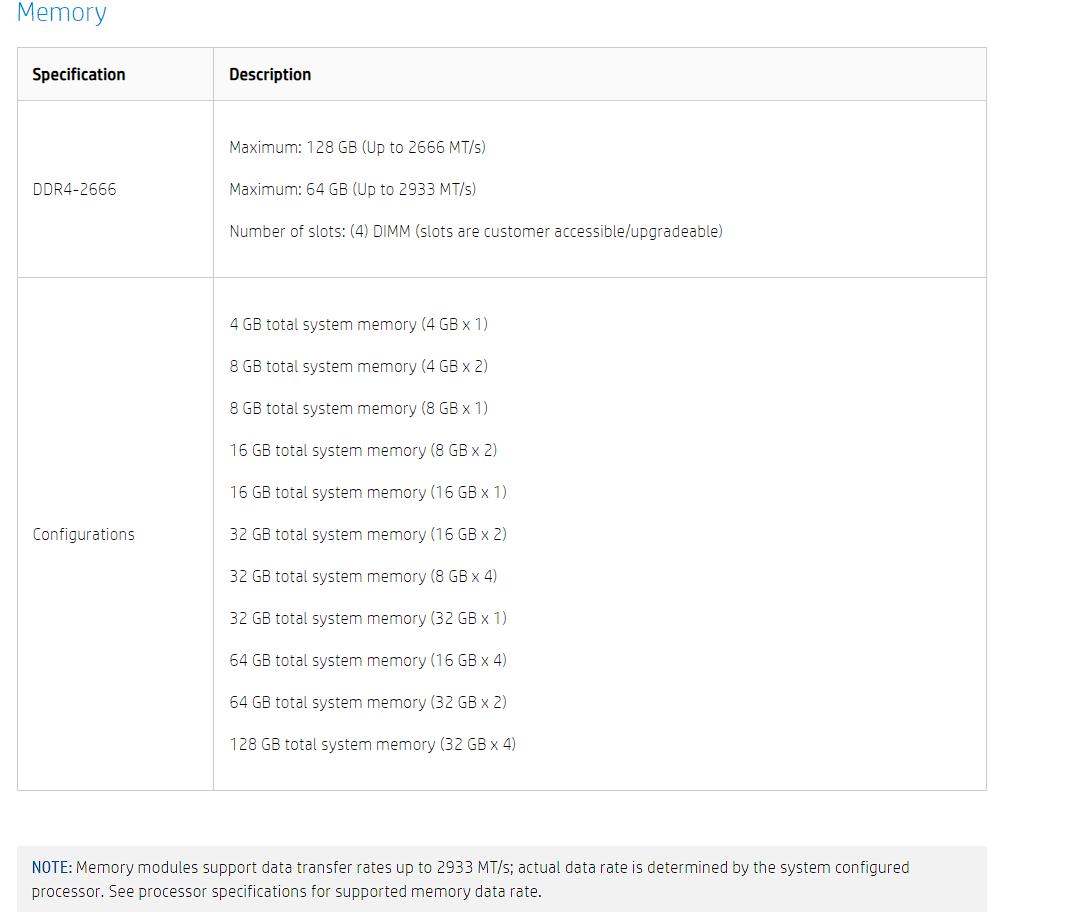Select 64 GB total memory (16 GB x 4)

[x=369, y=660]
